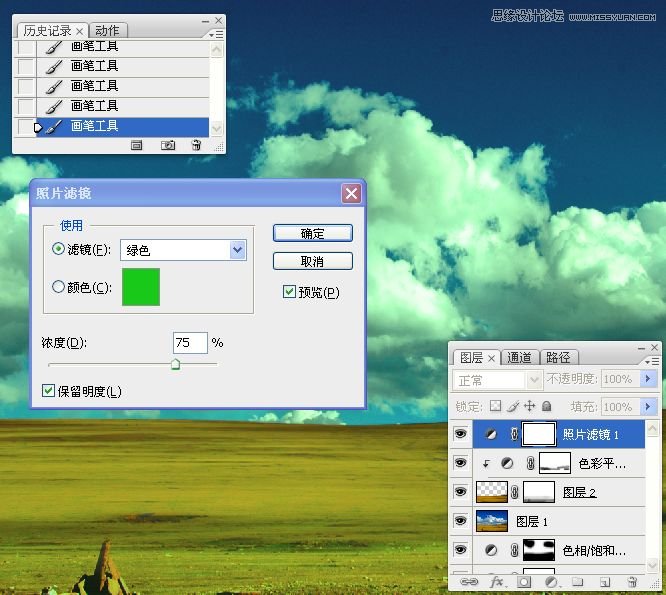Click lock position move icon
Viewport: 666px width, 595px height.
point(530,406)
